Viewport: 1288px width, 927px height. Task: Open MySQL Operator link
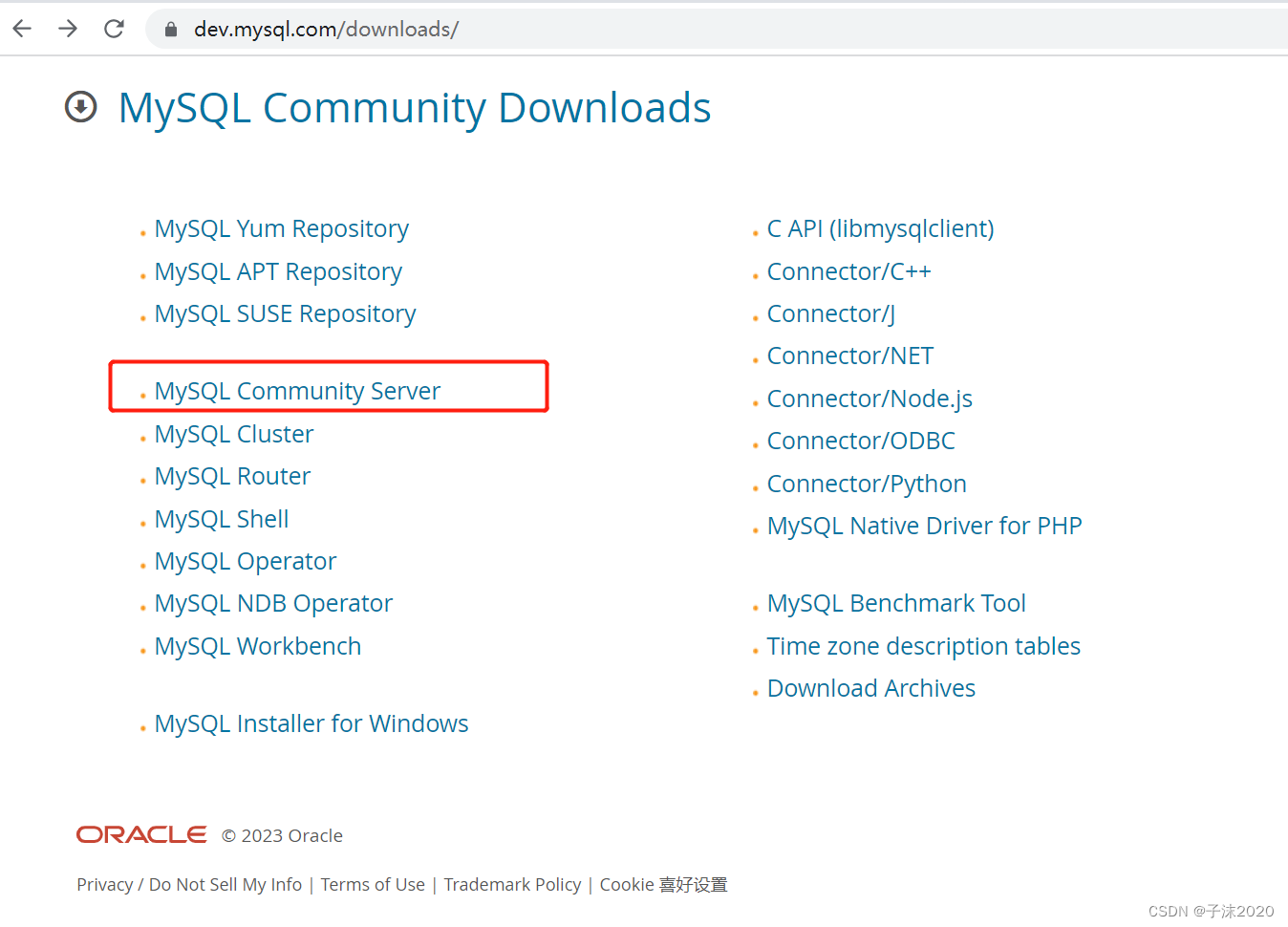246,562
